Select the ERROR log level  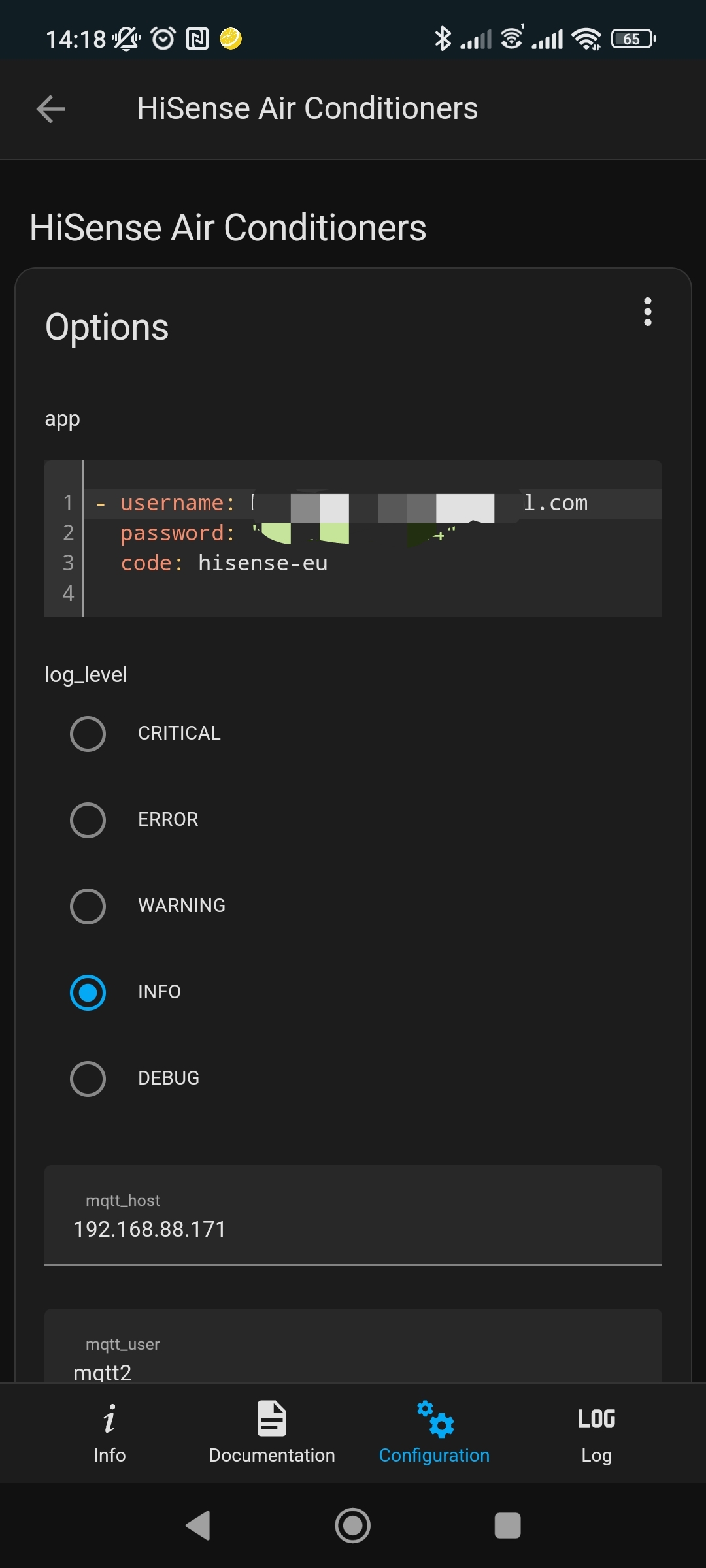(x=88, y=820)
